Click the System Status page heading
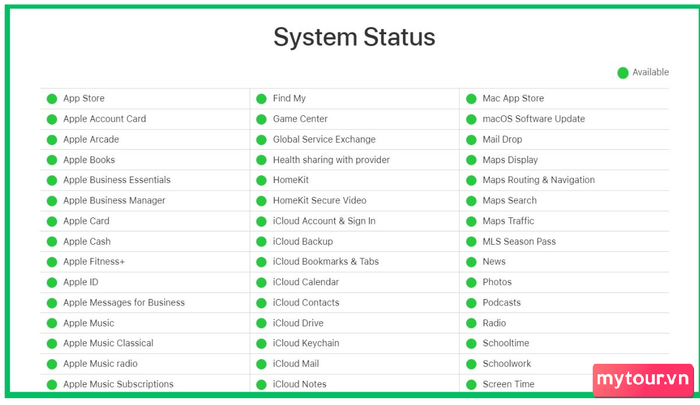This screenshot has width=700, height=405. [354, 37]
